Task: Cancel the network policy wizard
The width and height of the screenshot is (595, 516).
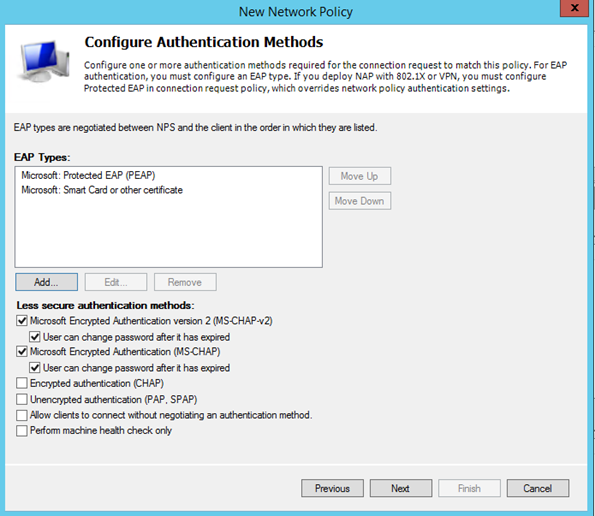Action: coord(538,488)
